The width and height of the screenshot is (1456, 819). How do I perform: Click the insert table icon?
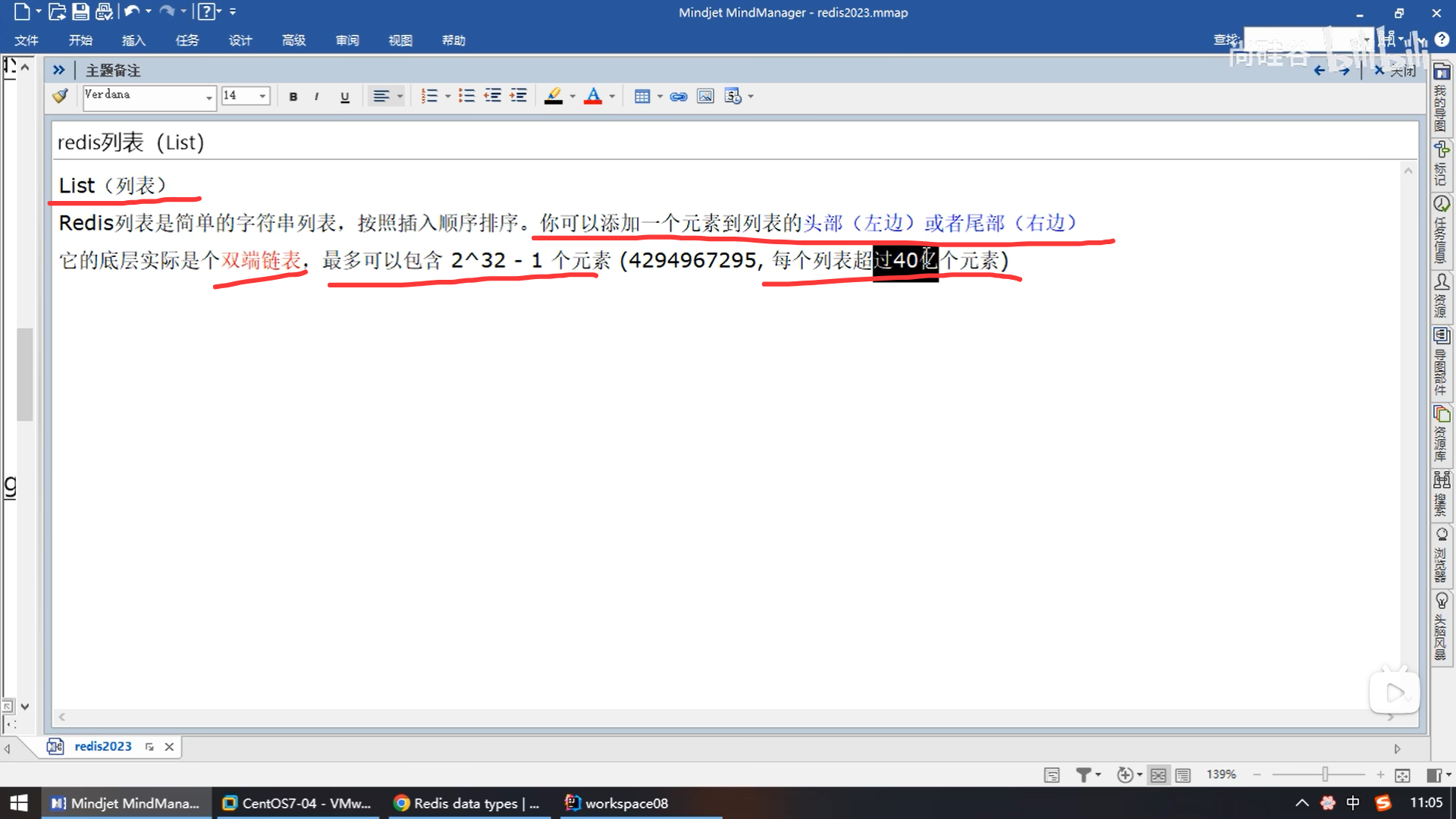coord(642,96)
